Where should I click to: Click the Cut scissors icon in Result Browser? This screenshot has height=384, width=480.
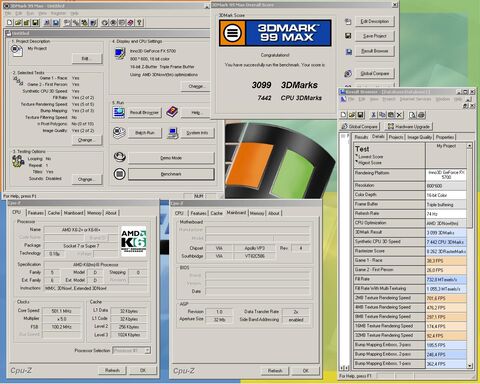click(374, 115)
